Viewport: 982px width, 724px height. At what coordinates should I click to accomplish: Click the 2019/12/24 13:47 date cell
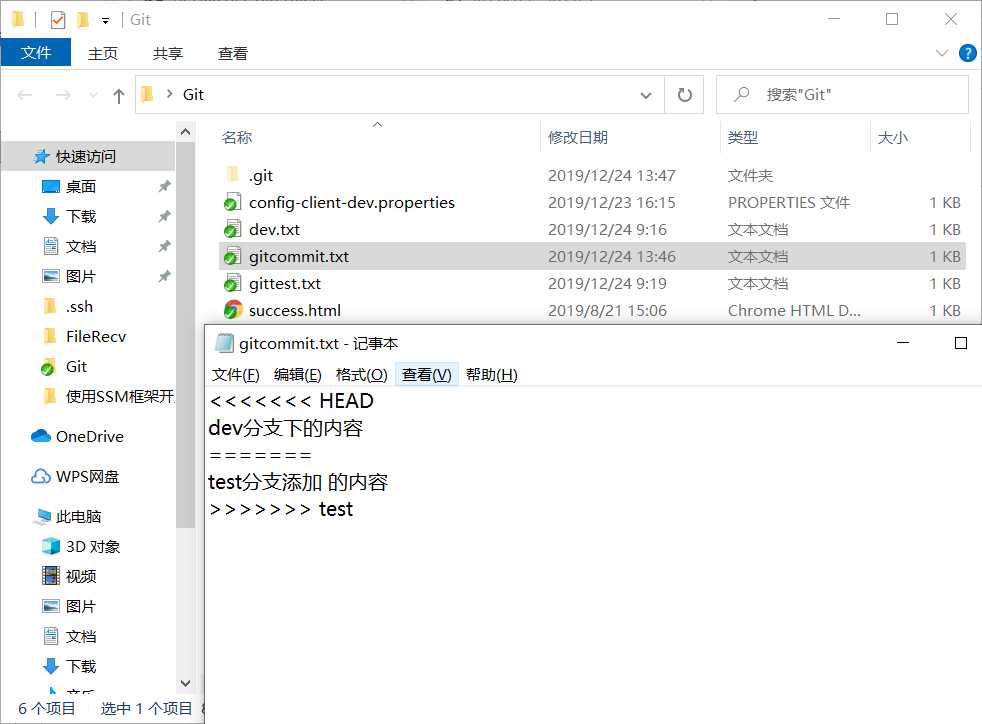point(611,175)
